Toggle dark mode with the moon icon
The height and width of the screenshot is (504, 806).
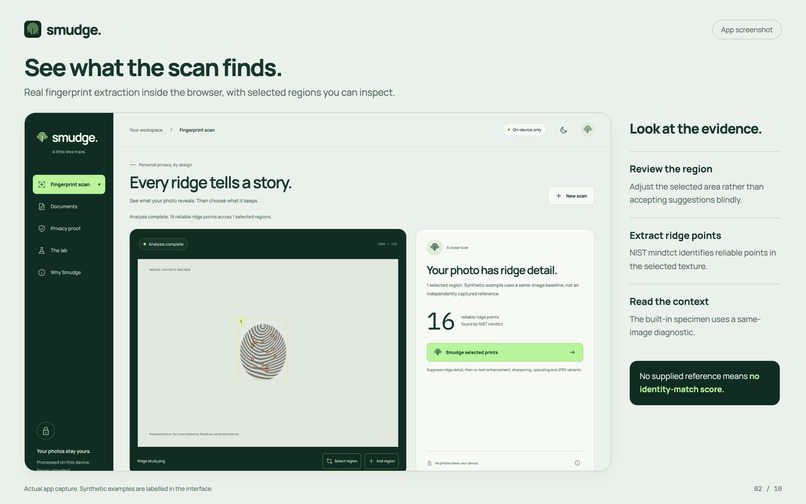coord(563,130)
